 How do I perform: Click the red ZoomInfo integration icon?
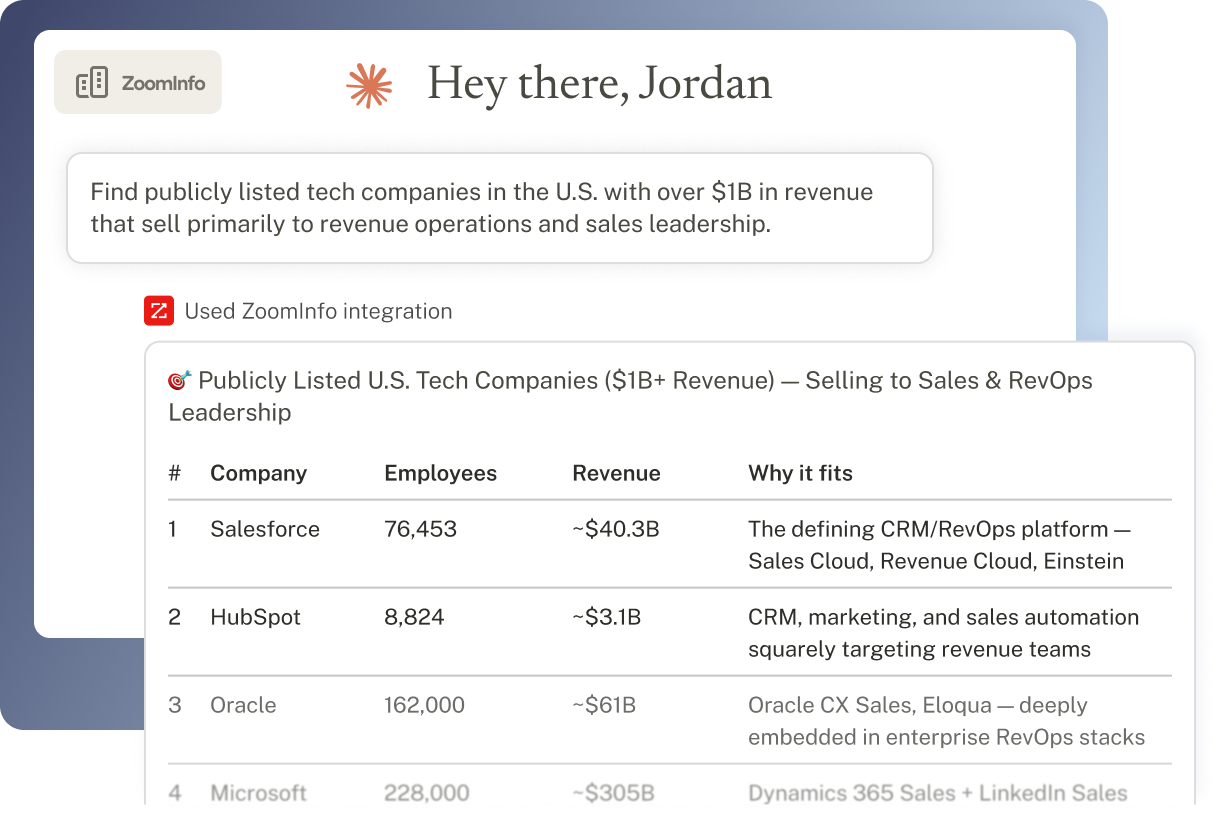(158, 311)
